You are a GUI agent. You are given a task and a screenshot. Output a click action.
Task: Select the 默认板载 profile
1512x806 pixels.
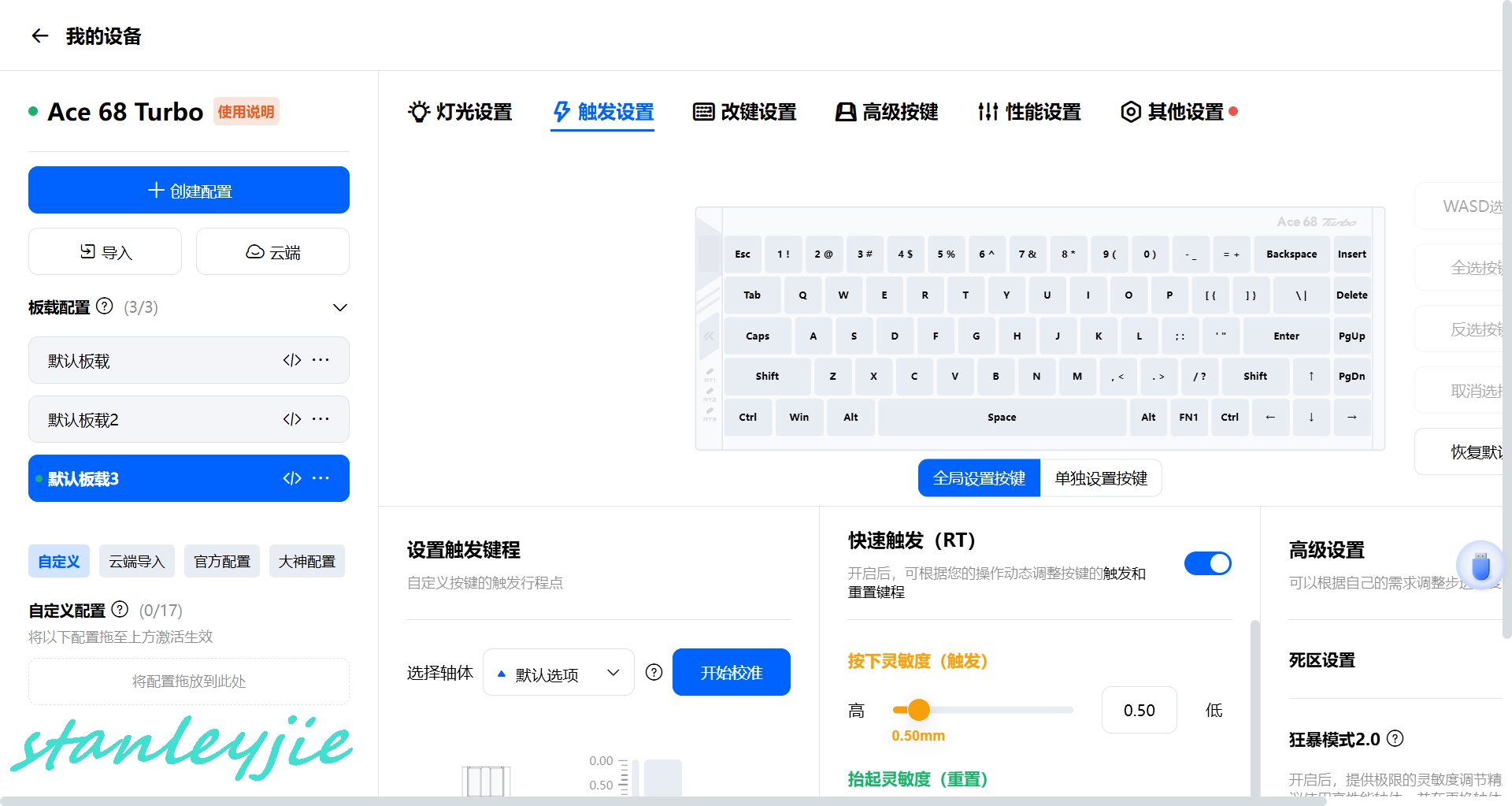(x=189, y=360)
